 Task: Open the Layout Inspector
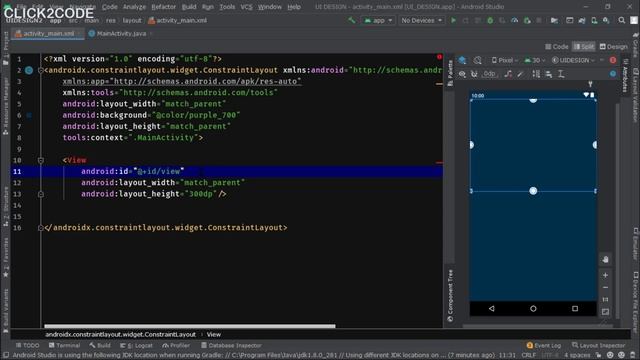(599, 345)
